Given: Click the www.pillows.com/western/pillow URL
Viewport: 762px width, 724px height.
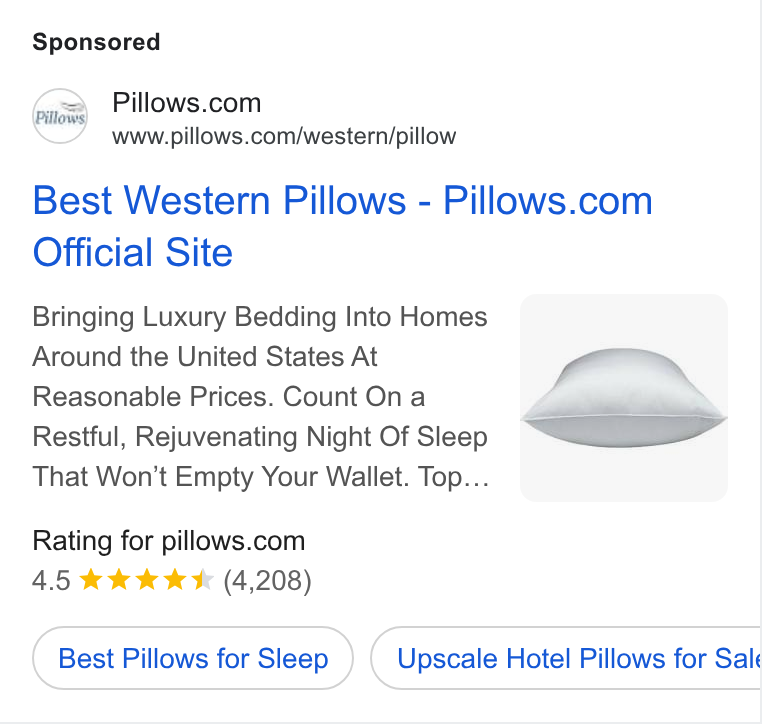Looking at the screenshot, I should click(284, 136).
